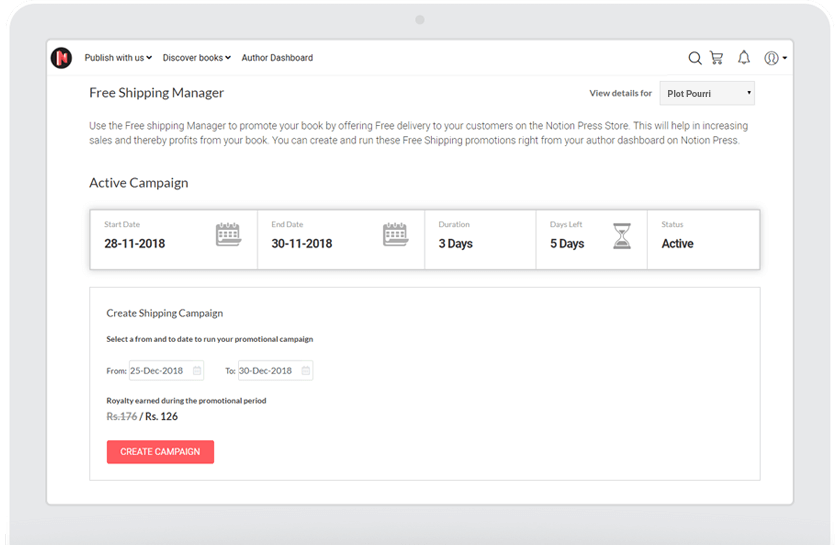Click the Start Date calendar icon
This screenshot has width=840, height=545.
[x=228, y=236]
